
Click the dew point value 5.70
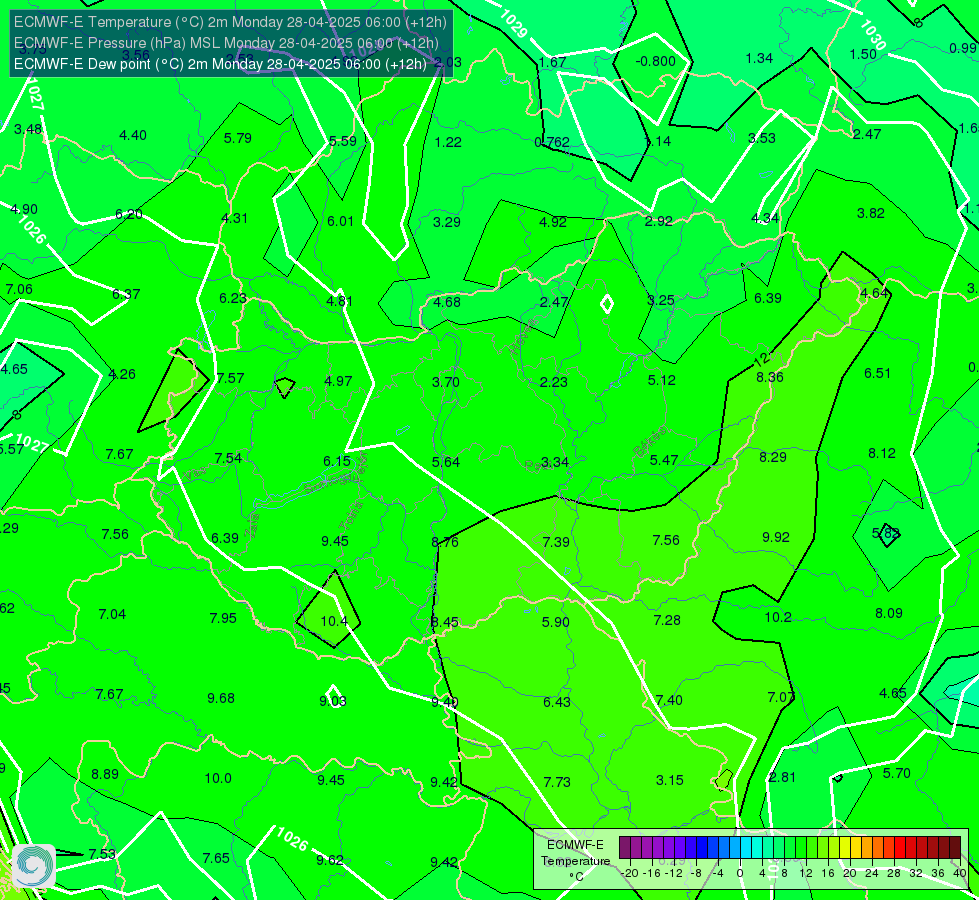(x=897, y=773)
